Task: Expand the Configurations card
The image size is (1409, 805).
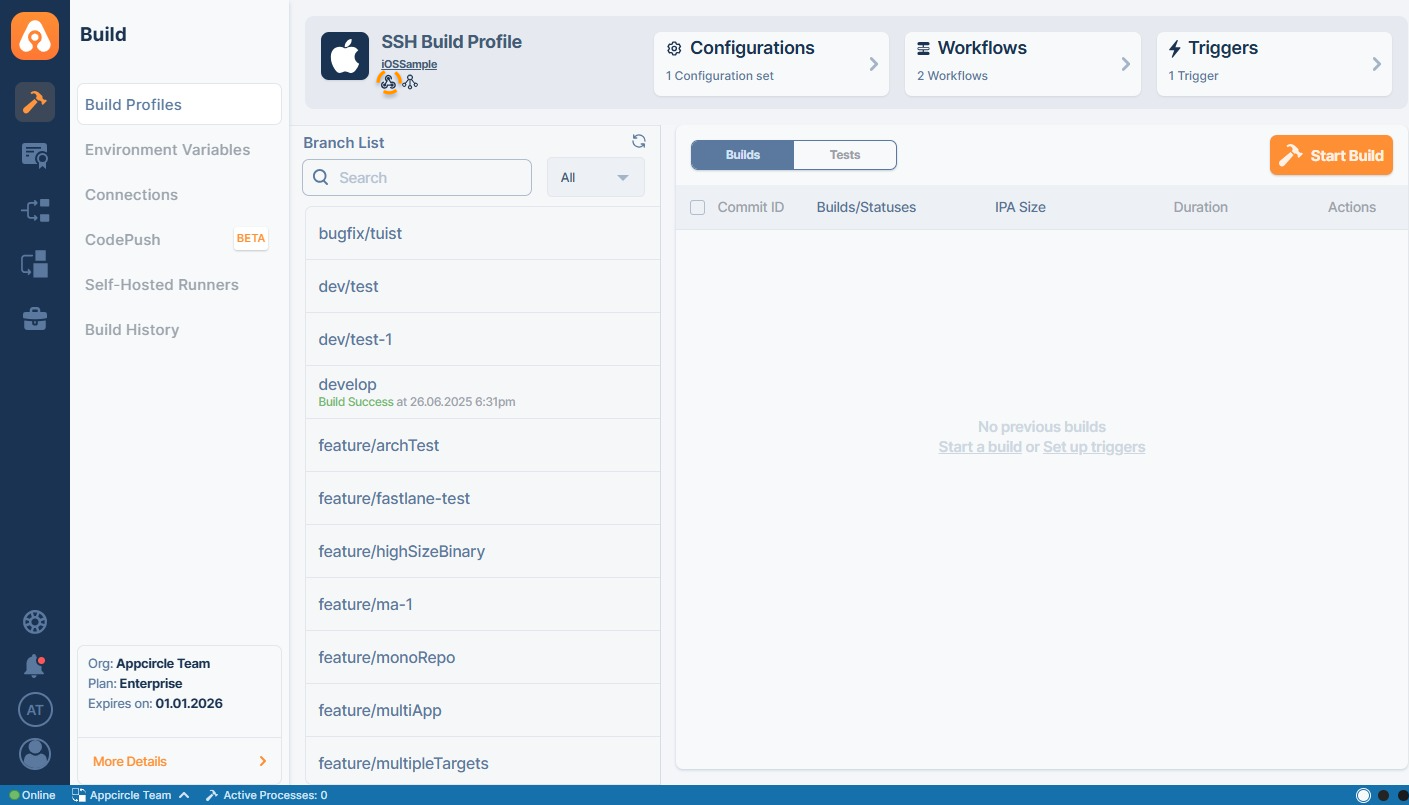Action: [x=771, y=64]
